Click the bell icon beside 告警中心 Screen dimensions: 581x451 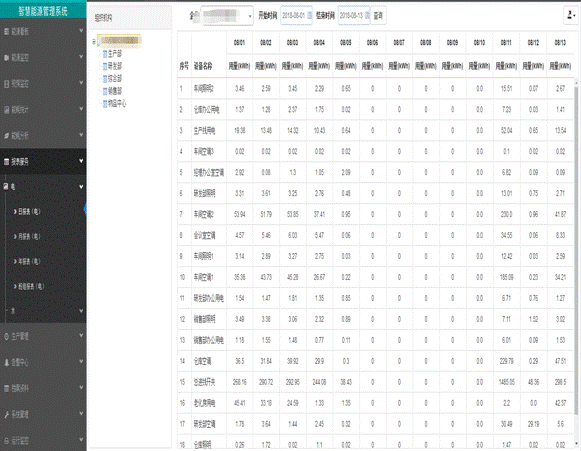click(x=6, y=362)
